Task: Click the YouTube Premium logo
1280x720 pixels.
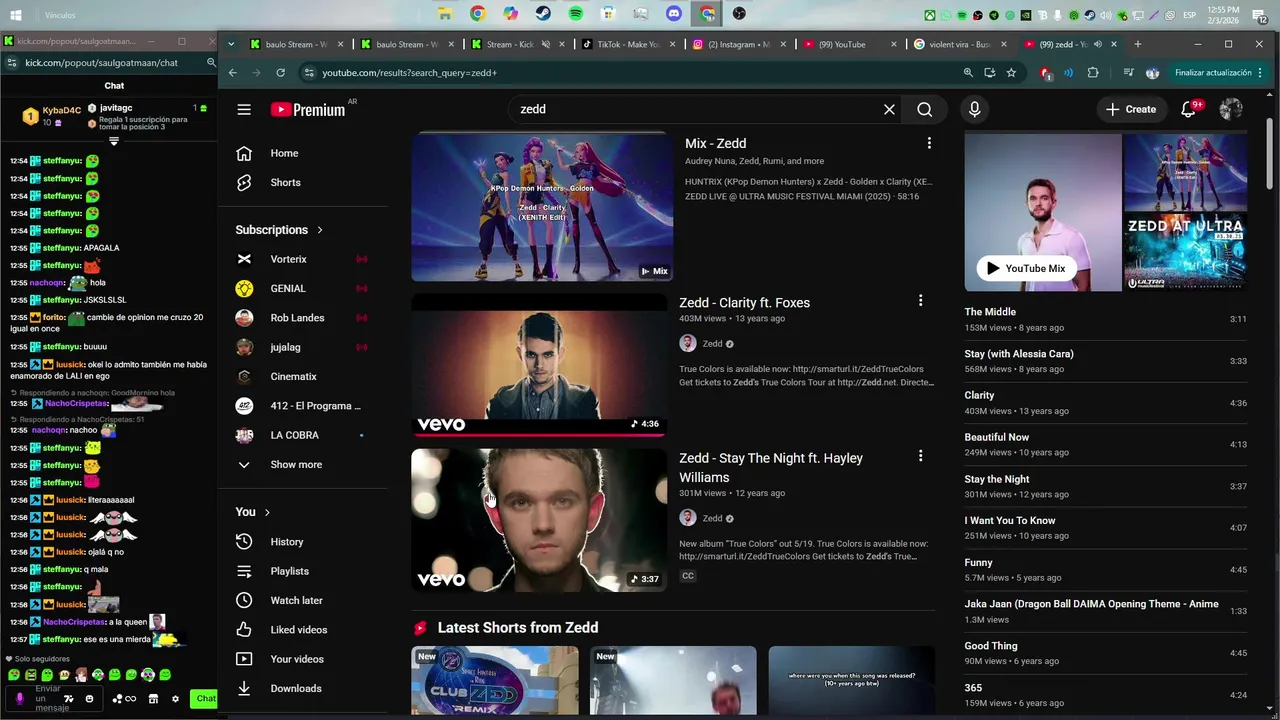Action: click(308, 110)
